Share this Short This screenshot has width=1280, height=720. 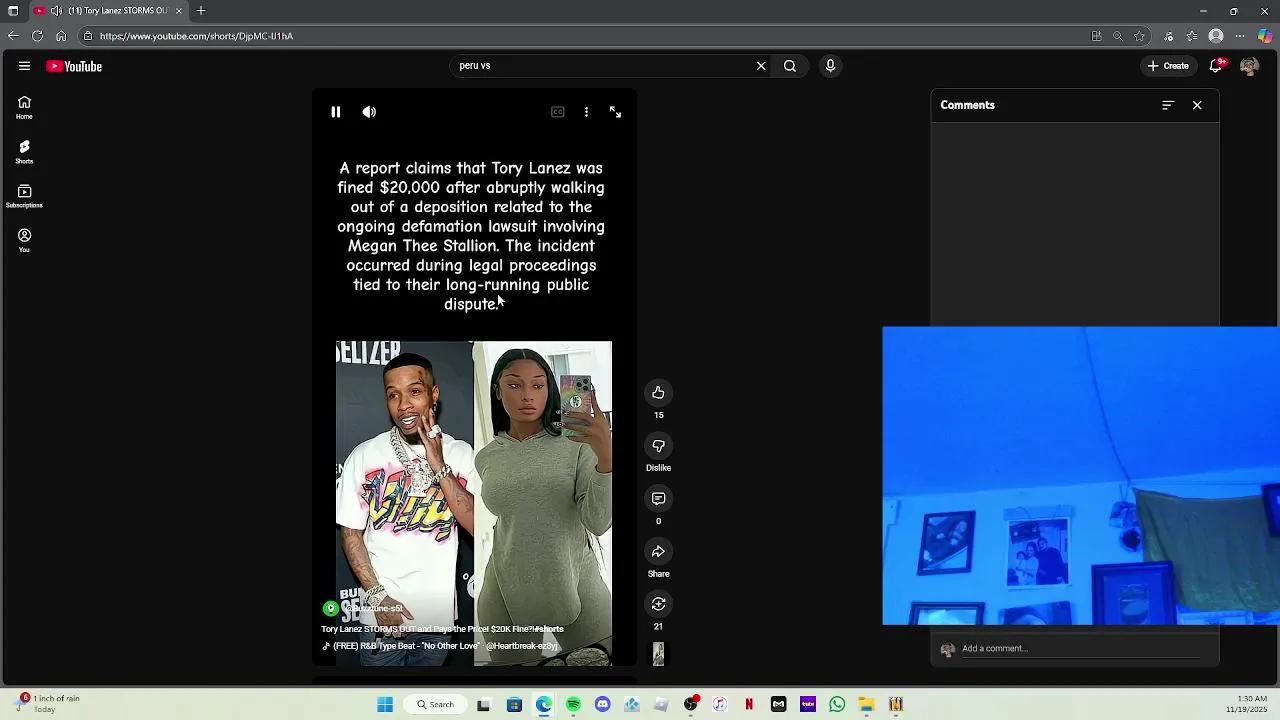[658, 551]
